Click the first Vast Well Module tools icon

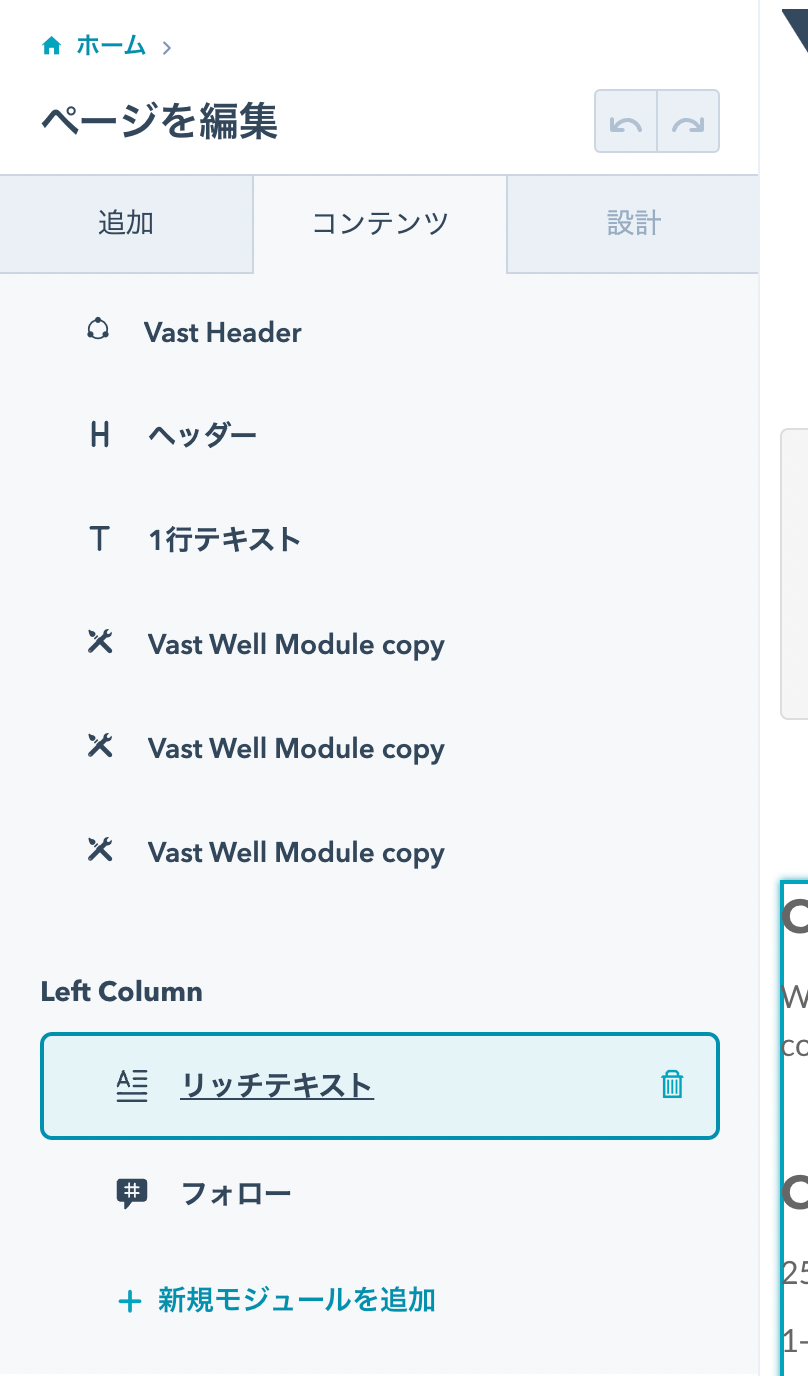point(100,643)
